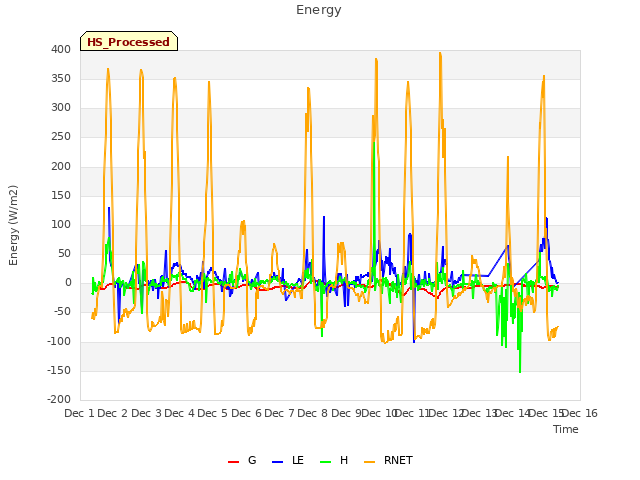Image resolution: width=640 pixels, height=480 pixels.
Task: Click the -50 y-axis label
Action: pos(63,312)
